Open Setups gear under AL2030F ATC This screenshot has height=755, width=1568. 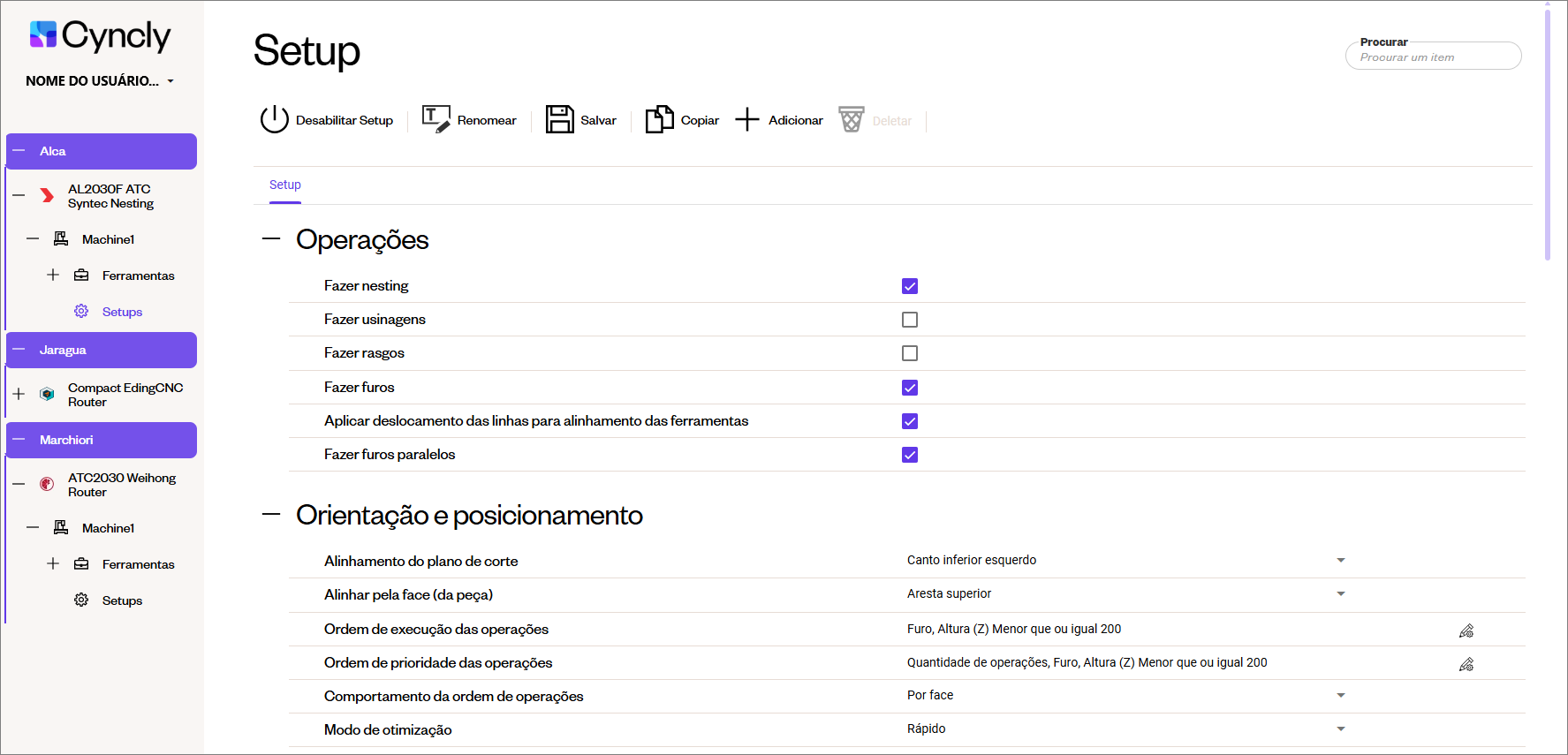point(81,312)
